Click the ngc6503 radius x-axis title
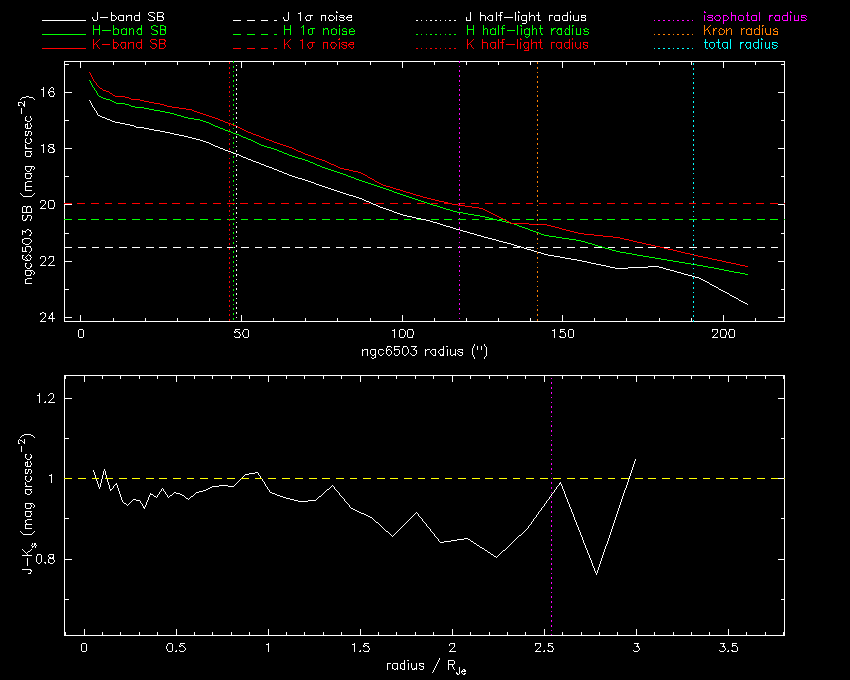The image size is (850, 680). 424,352
